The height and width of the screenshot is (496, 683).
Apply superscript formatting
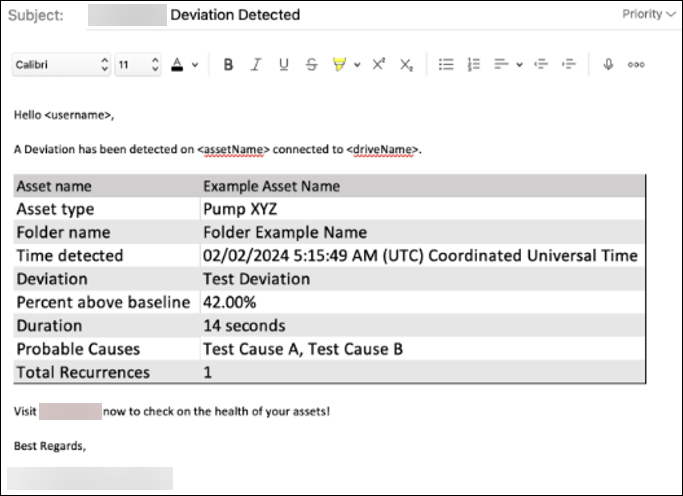coord(379,65)
